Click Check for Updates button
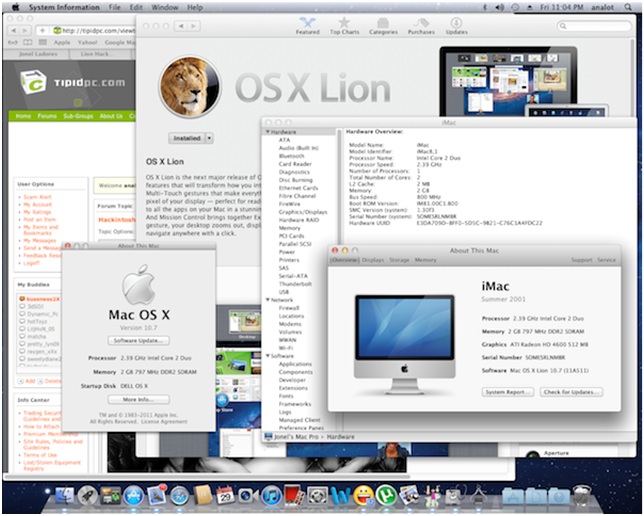Screen dimensions: 644x516 [571, 392]
